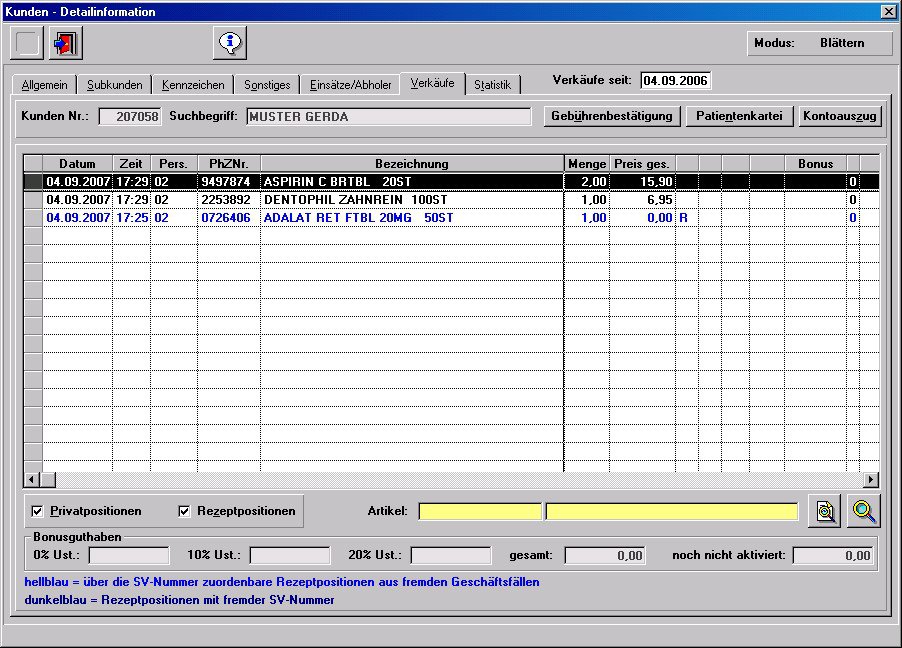Click the exit door icon in toolbar

(66, 44)
